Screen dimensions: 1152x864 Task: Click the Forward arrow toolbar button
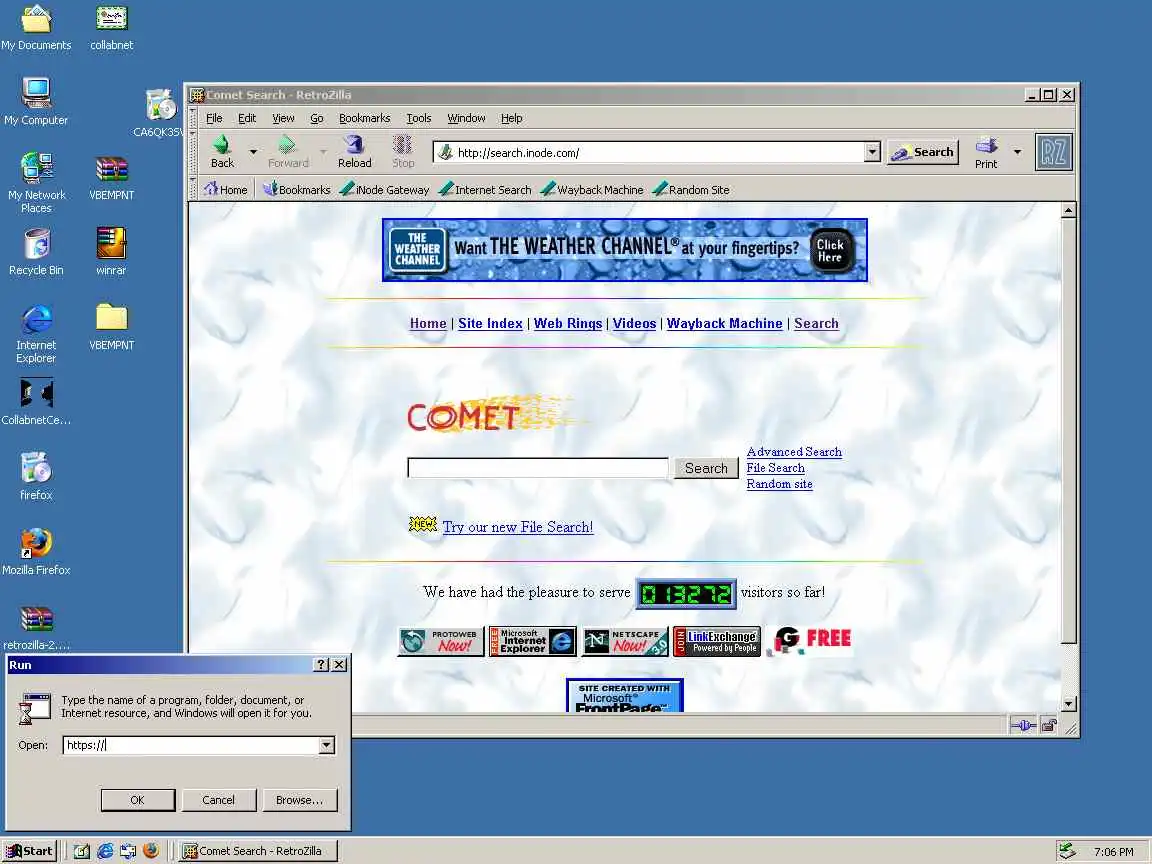[287, 151]
